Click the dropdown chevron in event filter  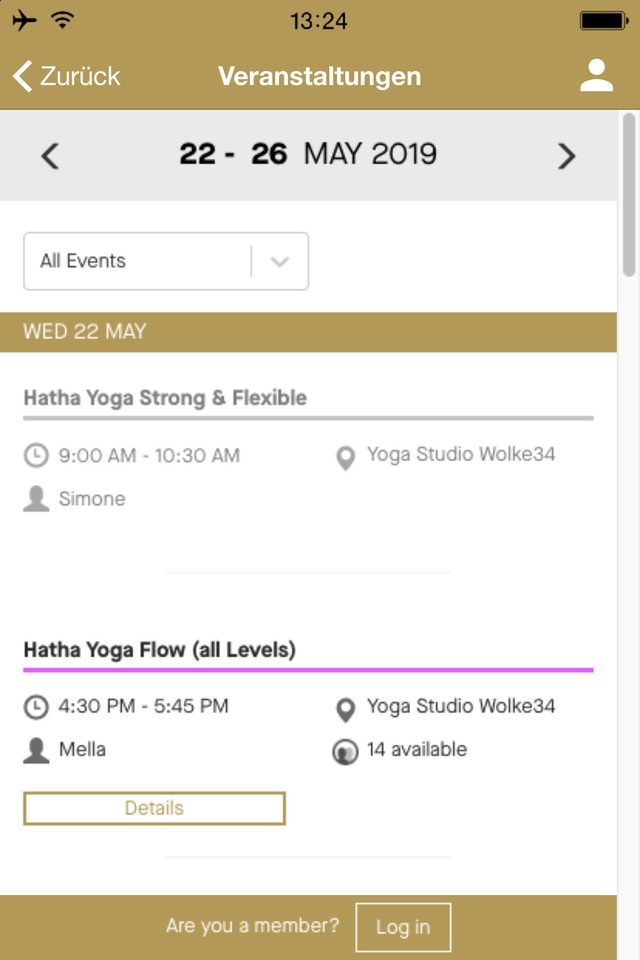pyautogui.click(x=280, y=262)
